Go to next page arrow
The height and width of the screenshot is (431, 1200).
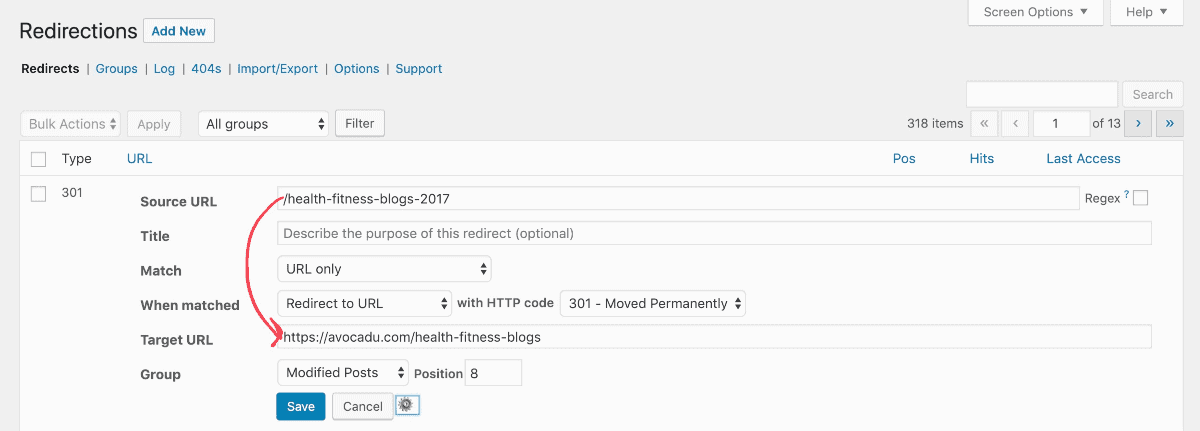coord(1138,124)
